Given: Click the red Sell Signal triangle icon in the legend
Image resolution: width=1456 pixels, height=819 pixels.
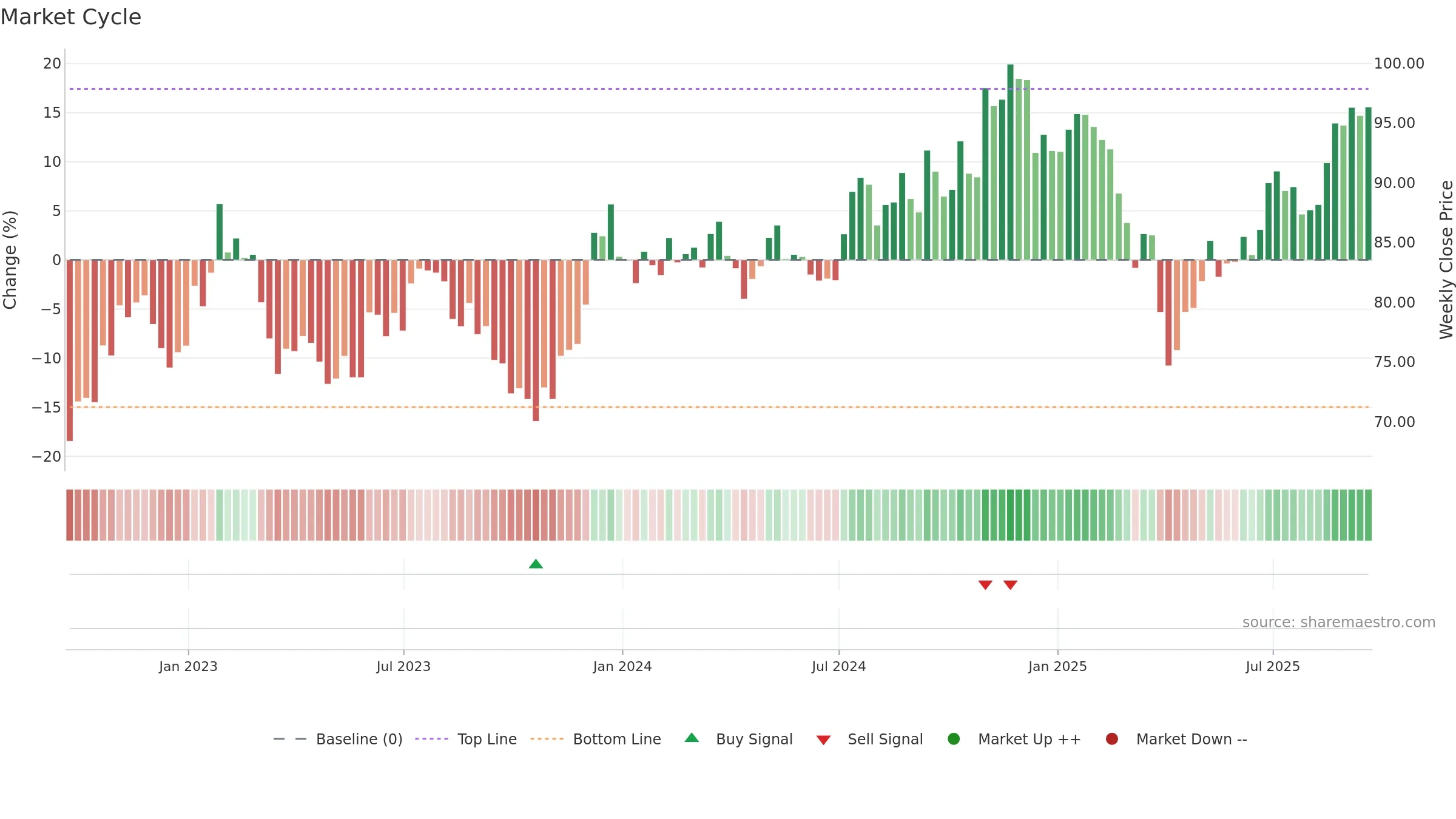Looking at the screenshot, I should click(823, 740).
